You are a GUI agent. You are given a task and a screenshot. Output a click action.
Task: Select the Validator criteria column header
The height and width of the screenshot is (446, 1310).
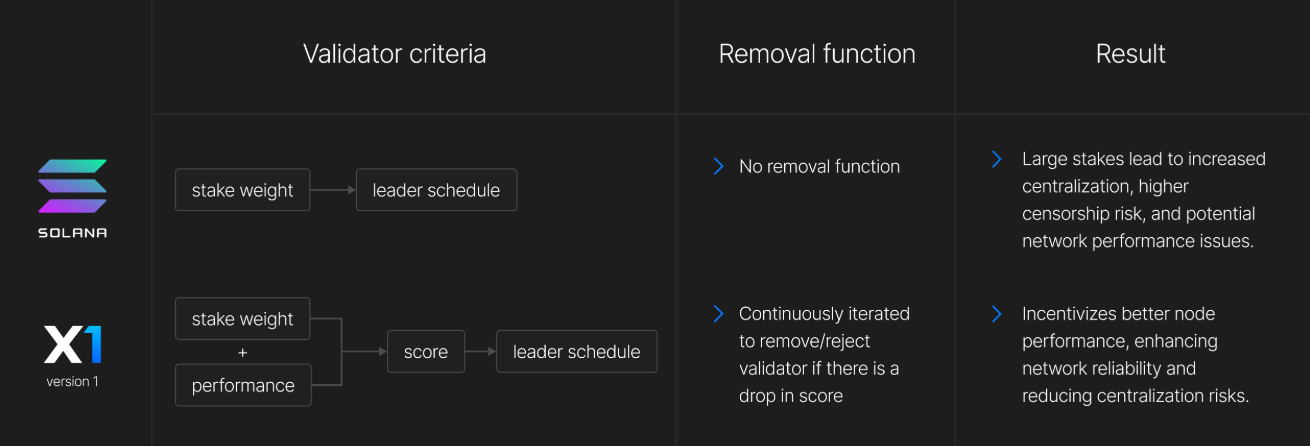pos(394,54)
